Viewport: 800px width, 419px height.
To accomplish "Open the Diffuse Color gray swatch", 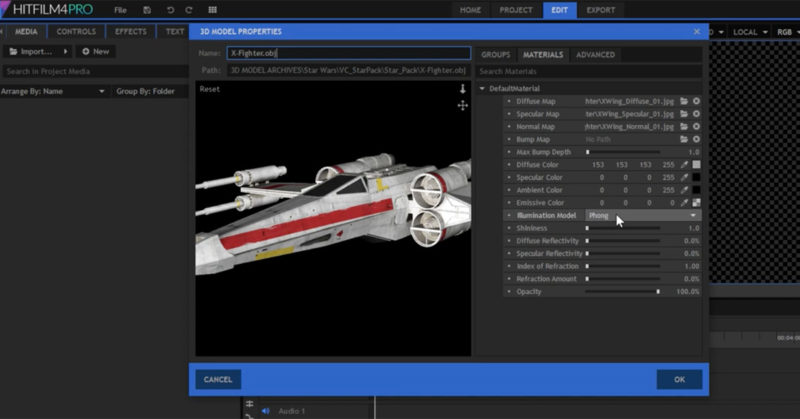I will point(696,164).
